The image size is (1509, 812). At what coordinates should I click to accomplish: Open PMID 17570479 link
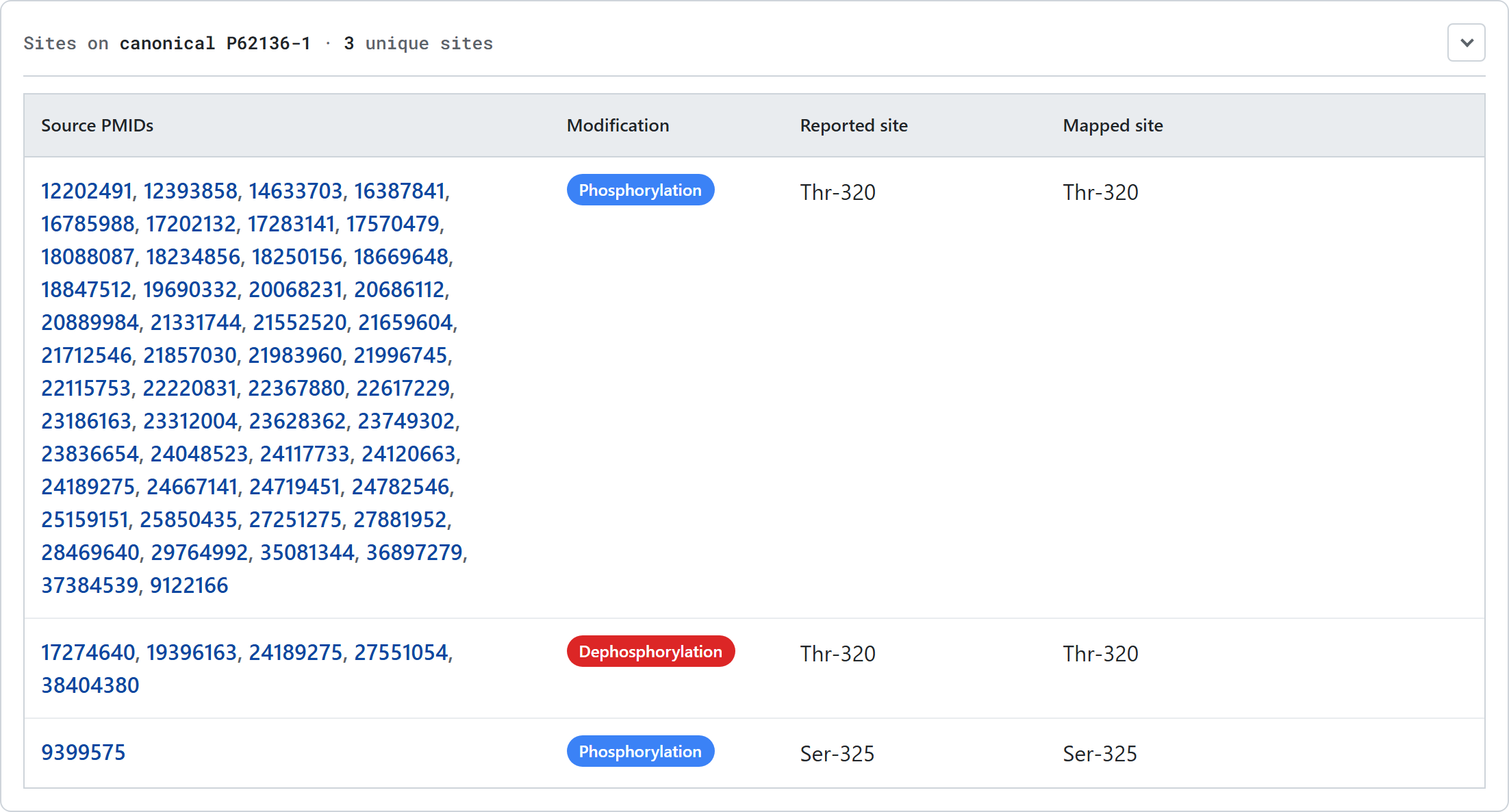tap(392, 224)
